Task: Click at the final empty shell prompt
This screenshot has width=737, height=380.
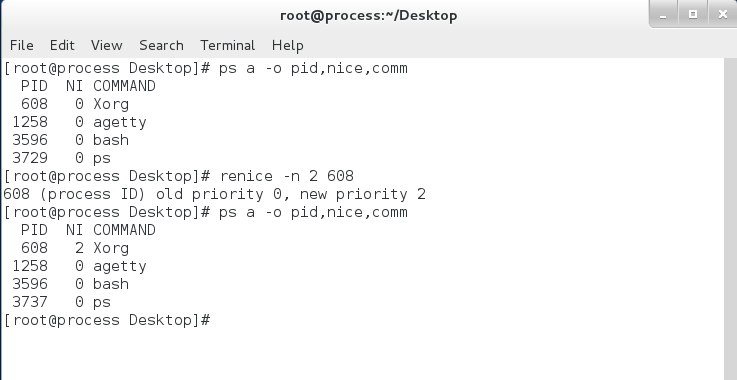Action: [x=107, y=320]
